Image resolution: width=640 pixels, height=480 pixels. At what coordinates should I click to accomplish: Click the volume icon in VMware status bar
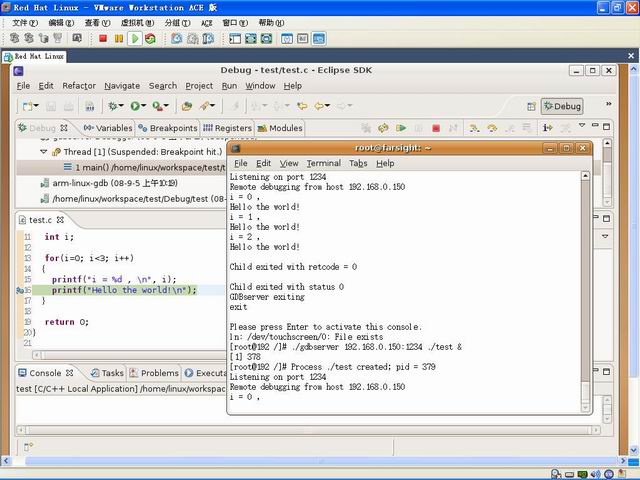point(596,474)
